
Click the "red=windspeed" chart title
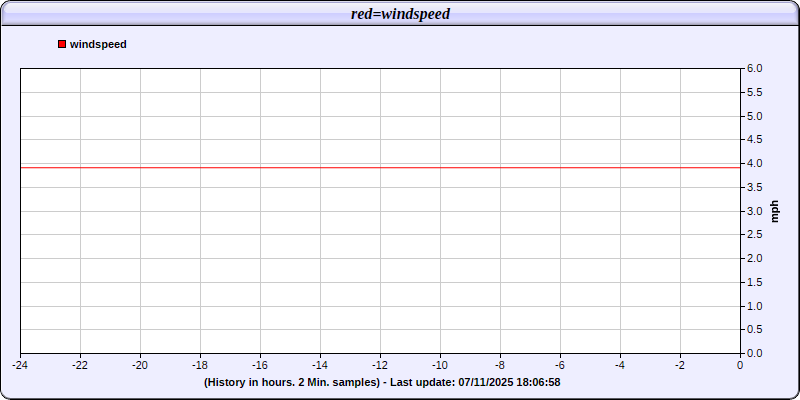400,14
